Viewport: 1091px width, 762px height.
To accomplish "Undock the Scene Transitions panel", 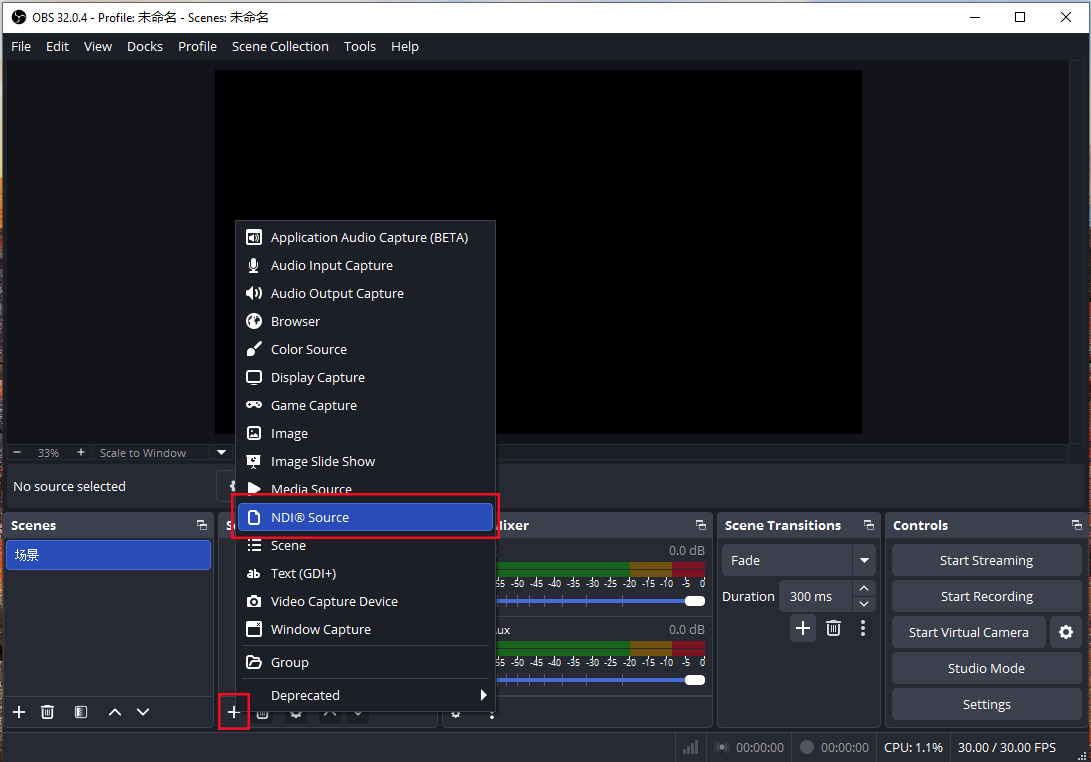I will pyautogui.click(x=868, y=525).
